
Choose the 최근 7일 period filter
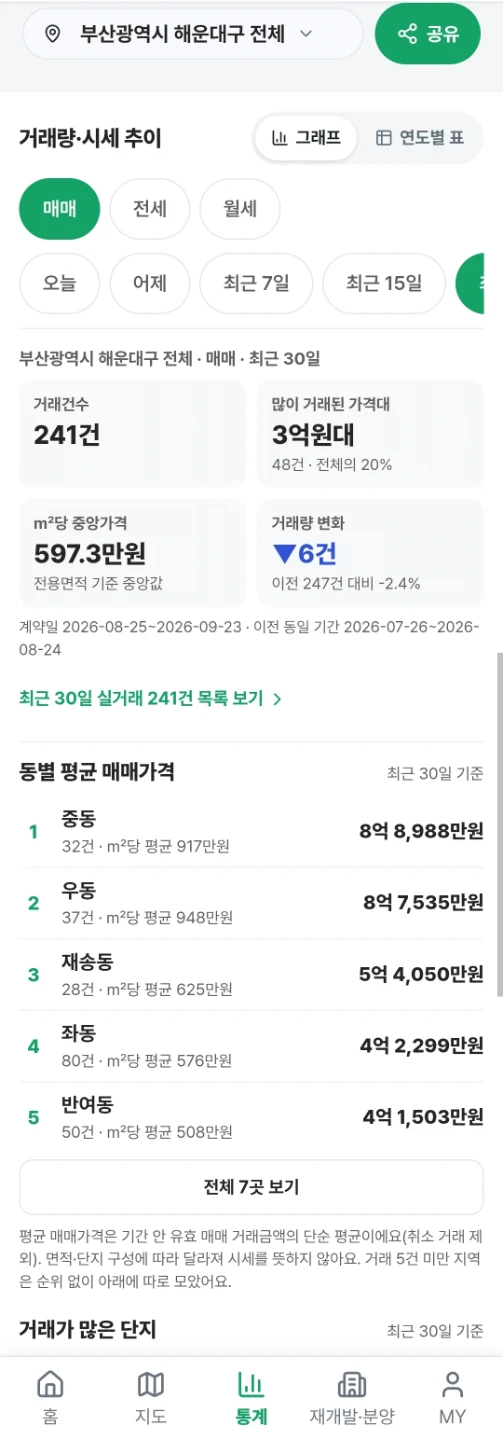[257, 283]
